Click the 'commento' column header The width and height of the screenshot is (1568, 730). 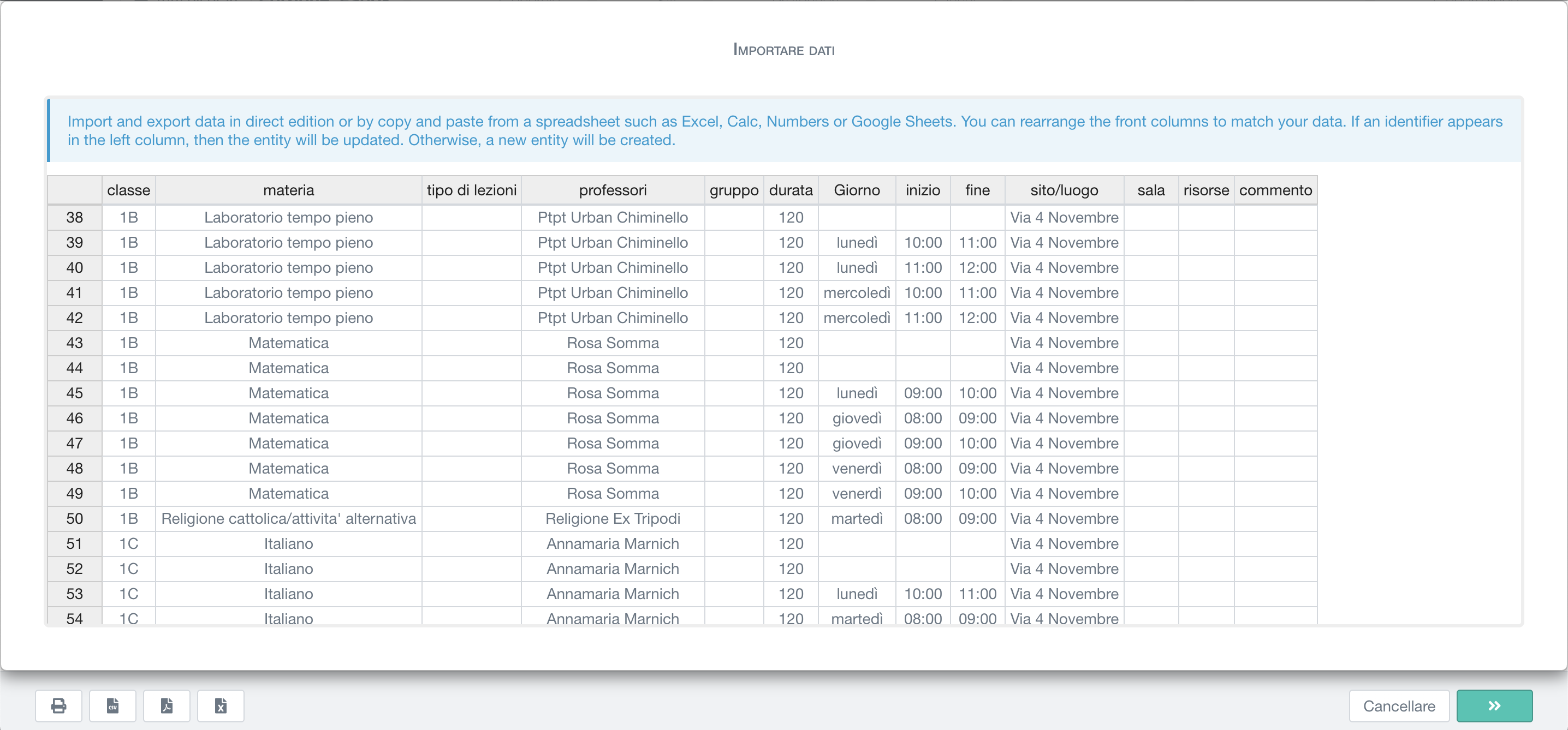click(x=1275, y=190)
